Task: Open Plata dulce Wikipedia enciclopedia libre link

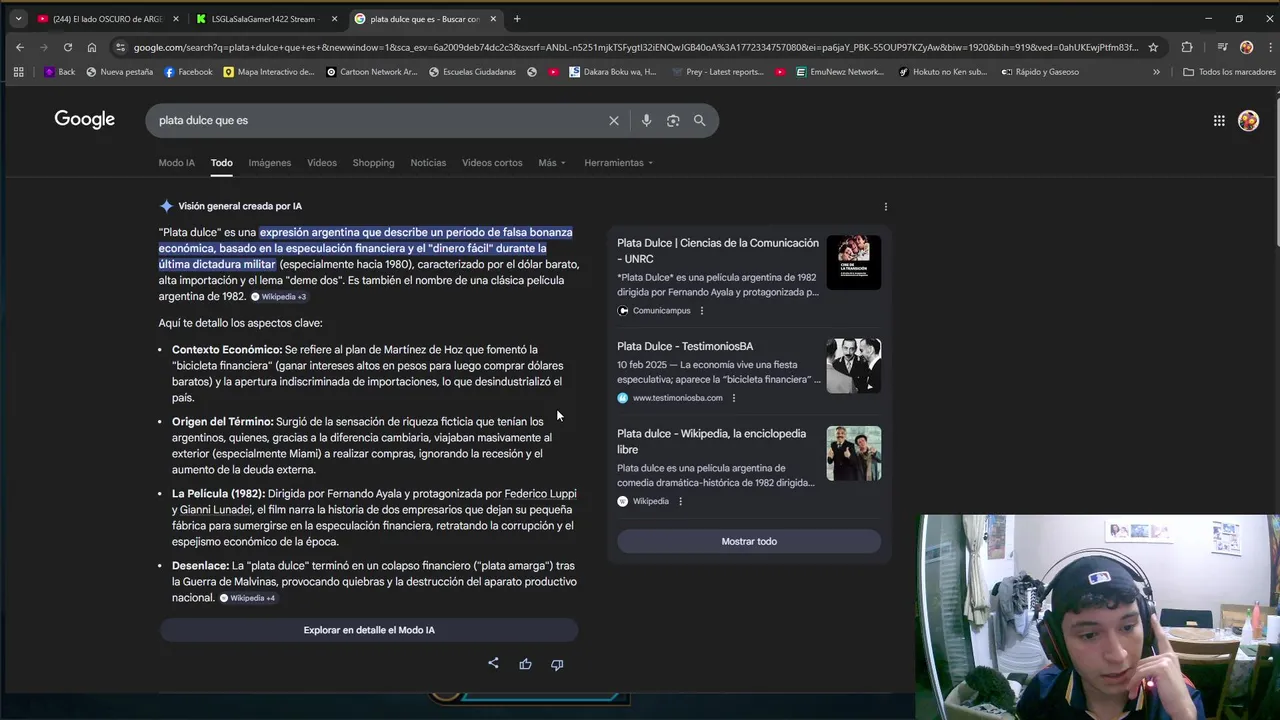Action: [711, 441]
